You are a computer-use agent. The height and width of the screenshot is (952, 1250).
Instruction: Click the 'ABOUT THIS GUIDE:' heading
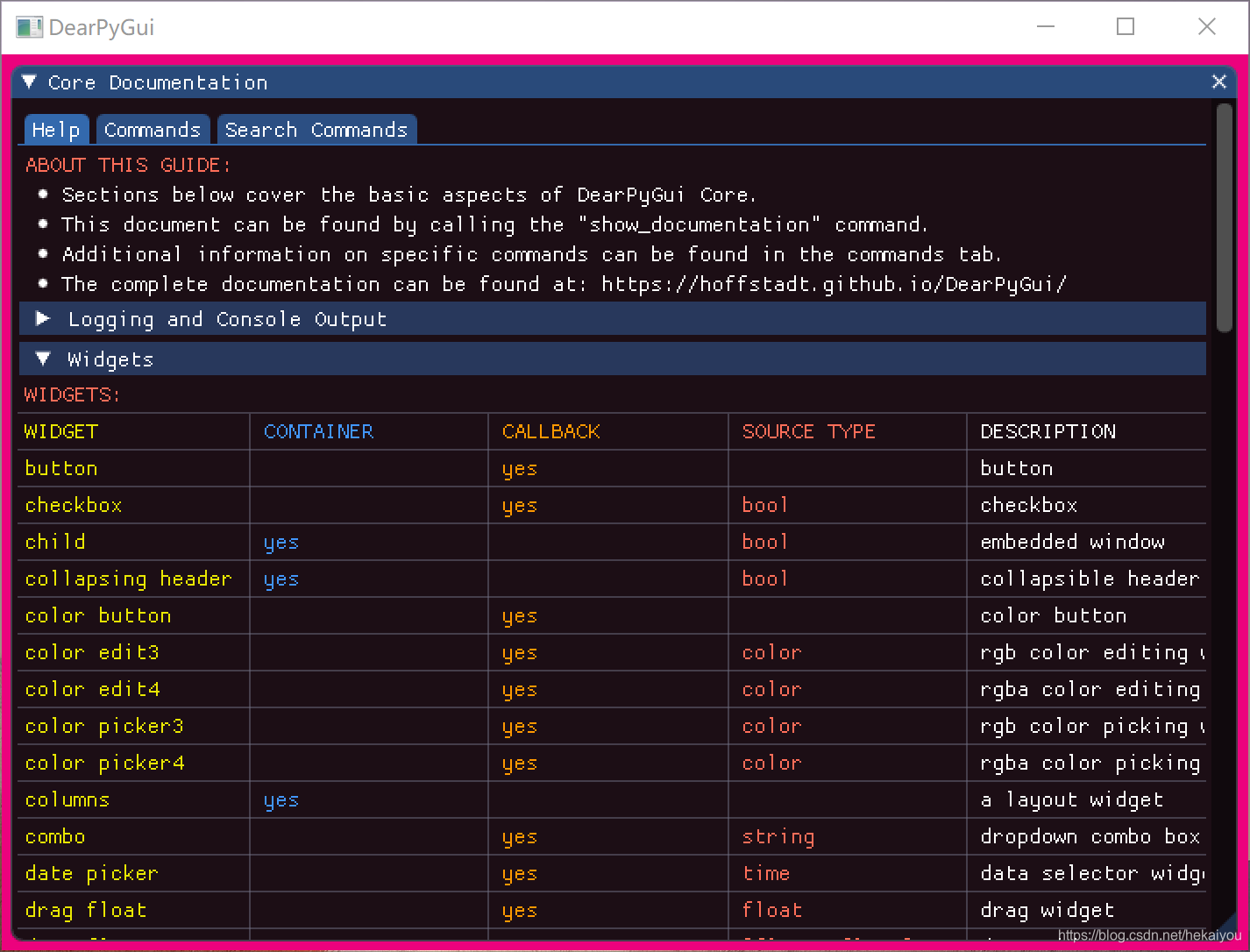click(x=128, y=165)
